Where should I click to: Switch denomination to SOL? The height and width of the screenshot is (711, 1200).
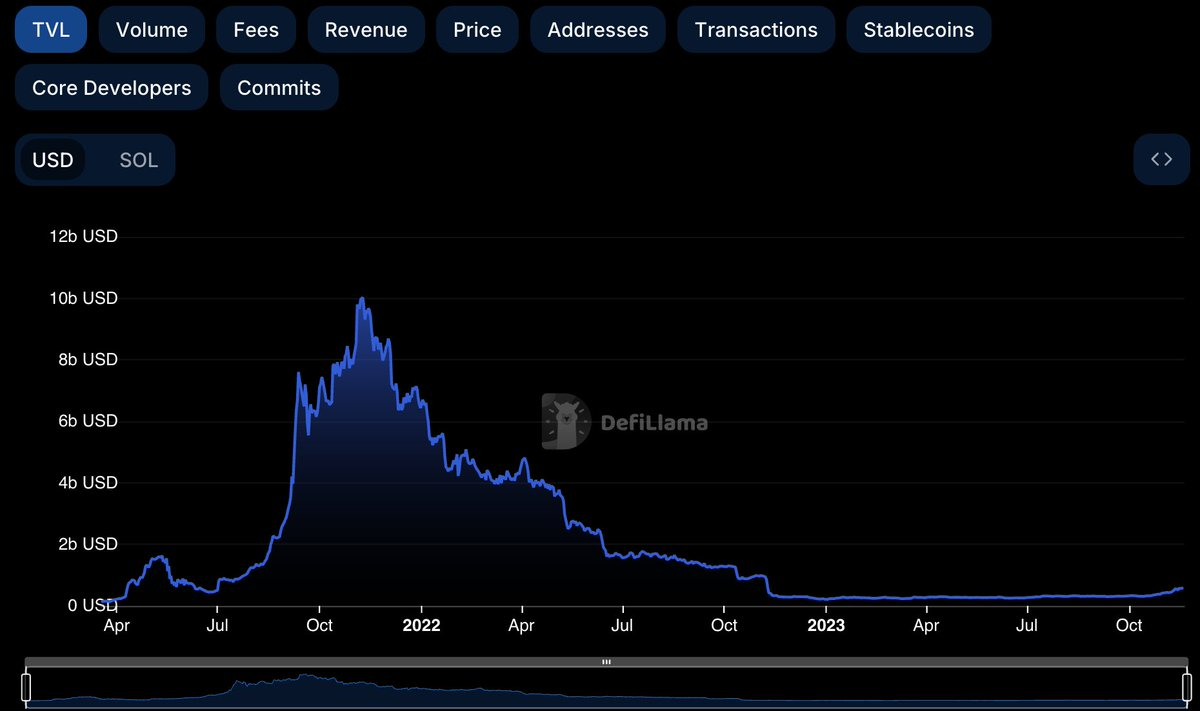click(138, 160)
